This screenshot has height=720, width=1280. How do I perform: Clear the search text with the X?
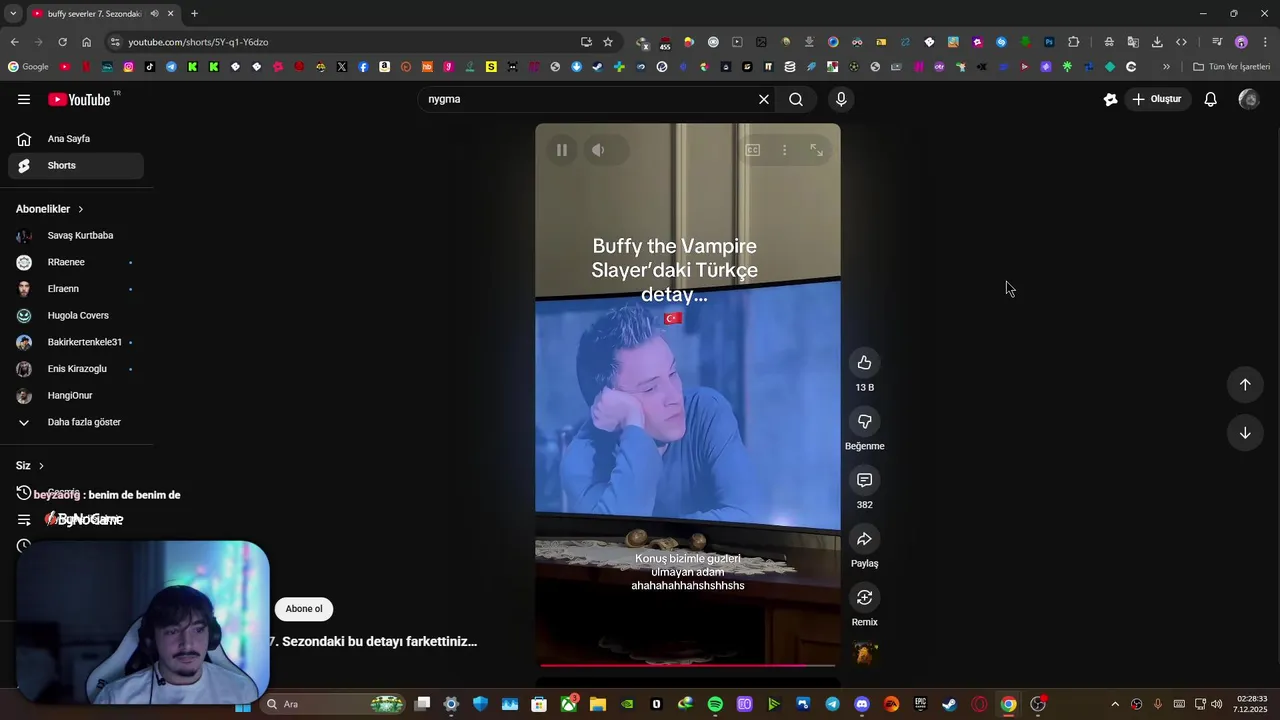pyautogui.click(x=764, y=99)
